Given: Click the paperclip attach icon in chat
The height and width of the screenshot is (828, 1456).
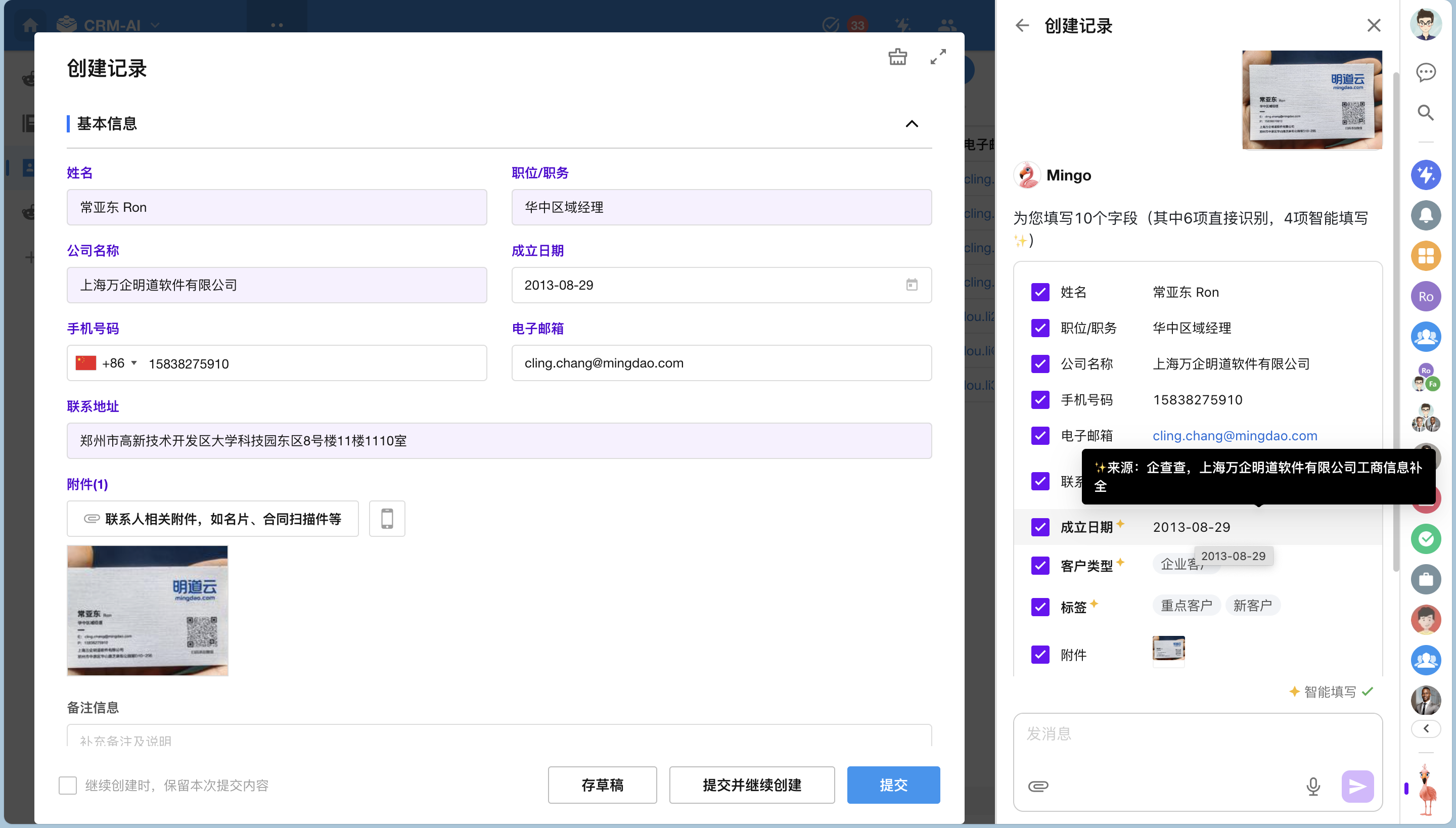Looking at the screenshot, I should coord(1038,786).
